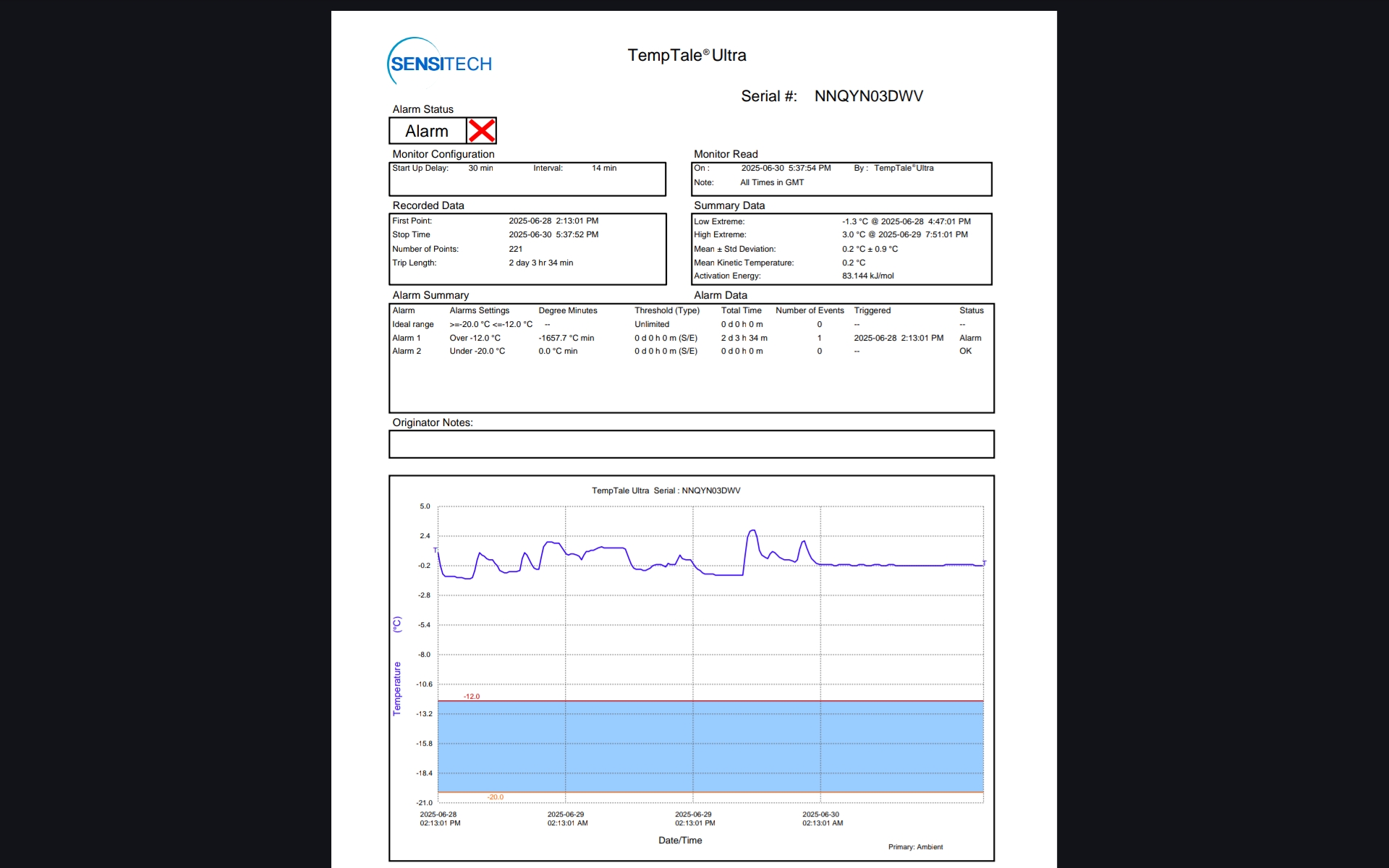Click the Alarm 1 row label
Image resolution: width=1389 pixels, height=868 pixels.
[406, 338]
